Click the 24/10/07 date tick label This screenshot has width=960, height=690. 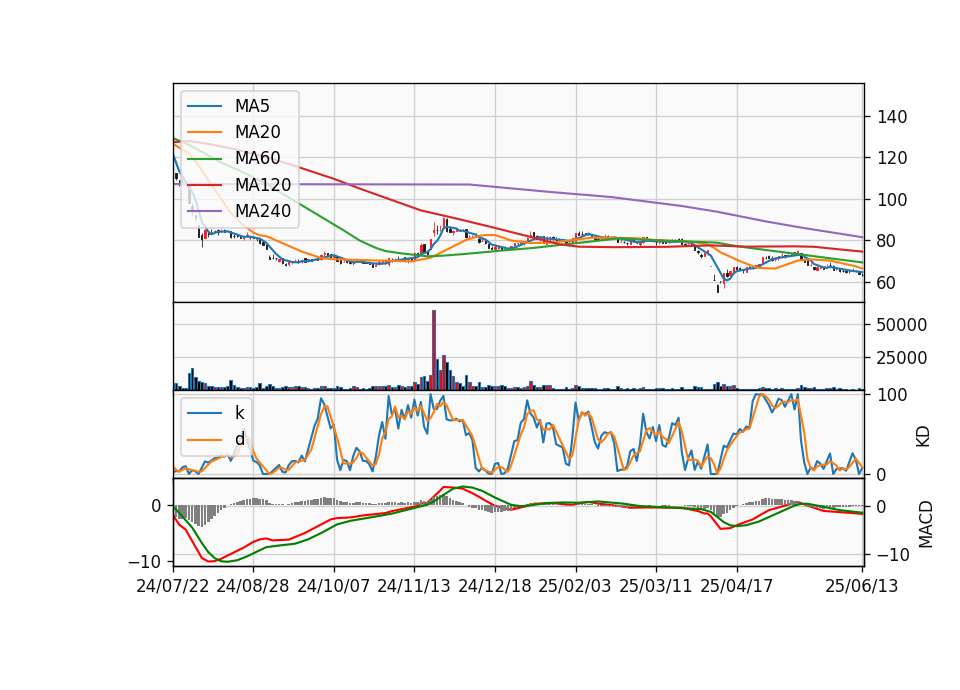[x=334, y=586]
